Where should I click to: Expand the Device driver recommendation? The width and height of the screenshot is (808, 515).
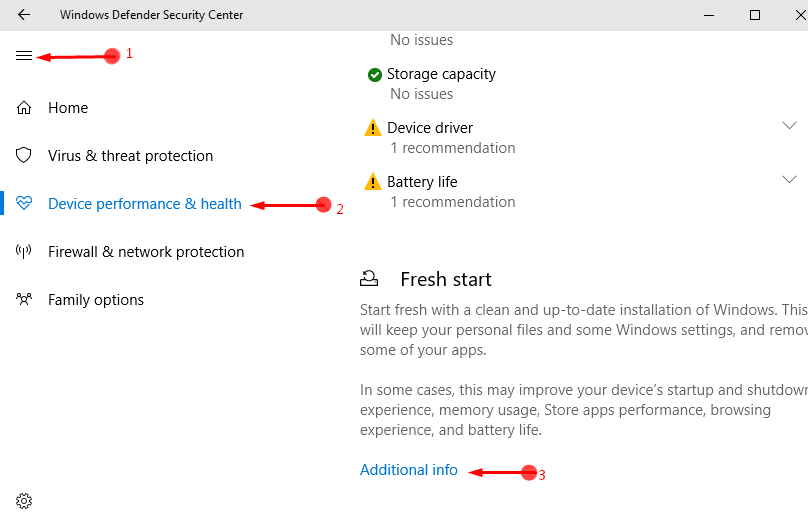[x=789, y=125]
